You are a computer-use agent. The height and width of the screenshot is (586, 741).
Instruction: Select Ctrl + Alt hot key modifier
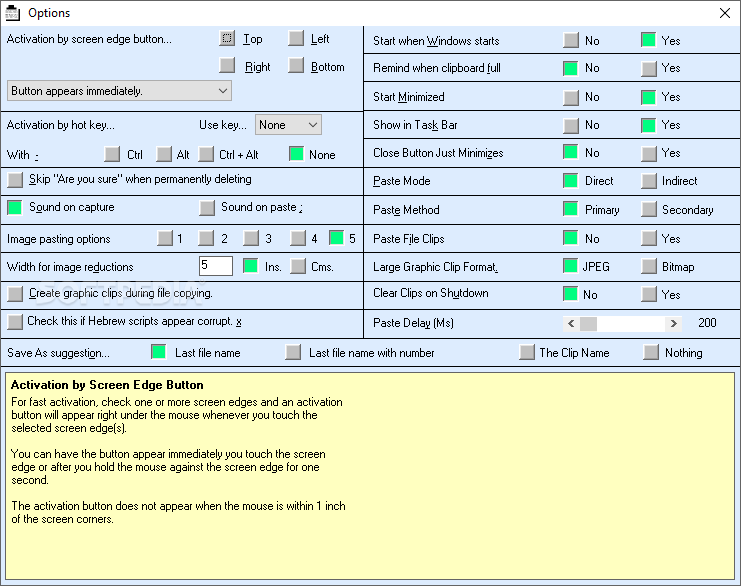[206, 154]
